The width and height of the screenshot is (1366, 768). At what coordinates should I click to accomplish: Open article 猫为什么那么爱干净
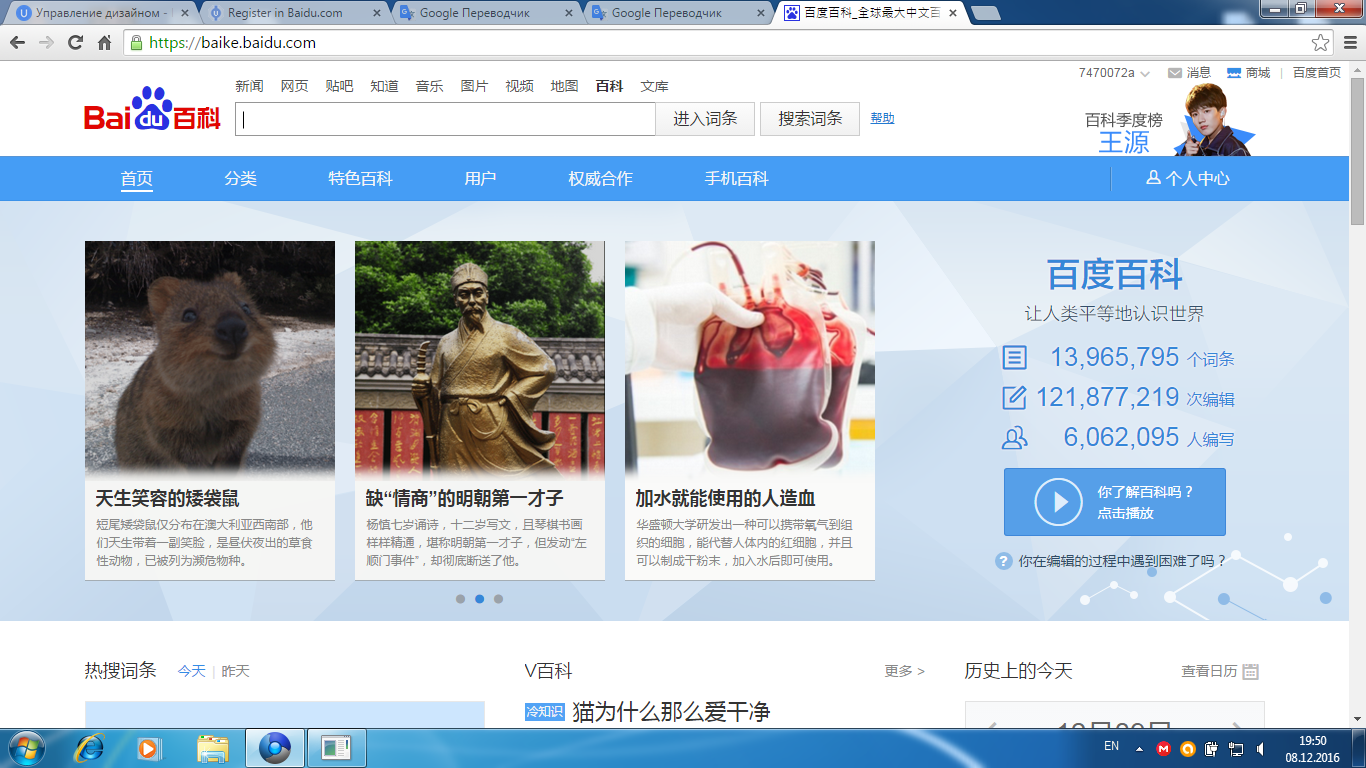(x=671, y=712)
